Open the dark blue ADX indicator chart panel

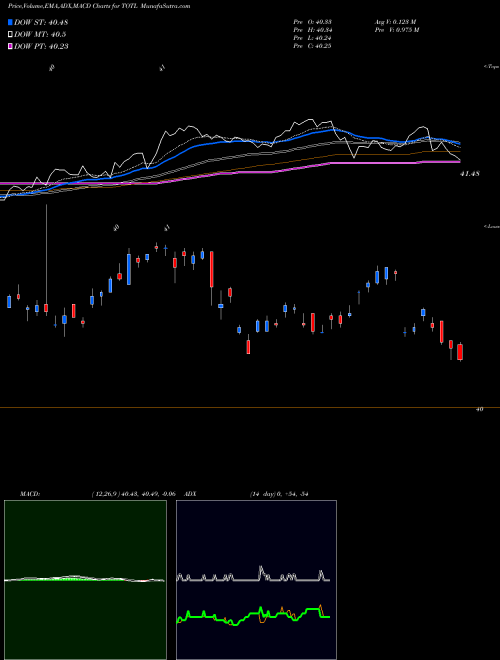click(x=256, y=580)
